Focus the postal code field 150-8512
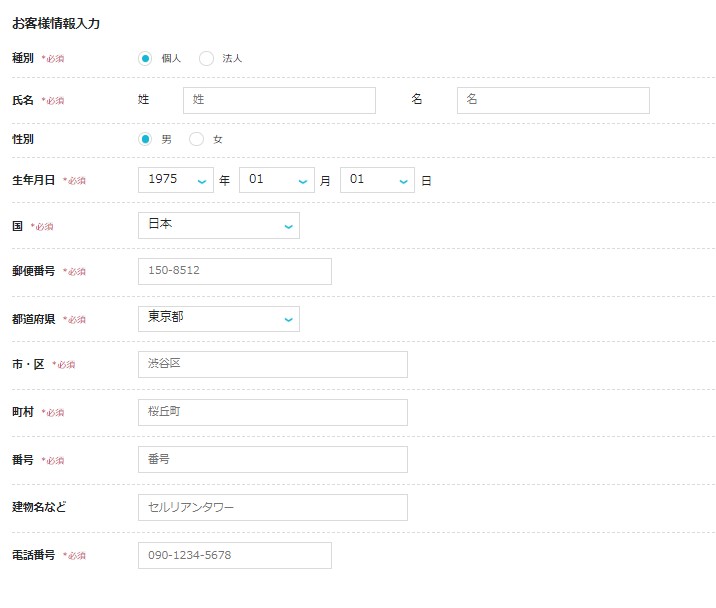The image size is (716, 608). [235, 271]
